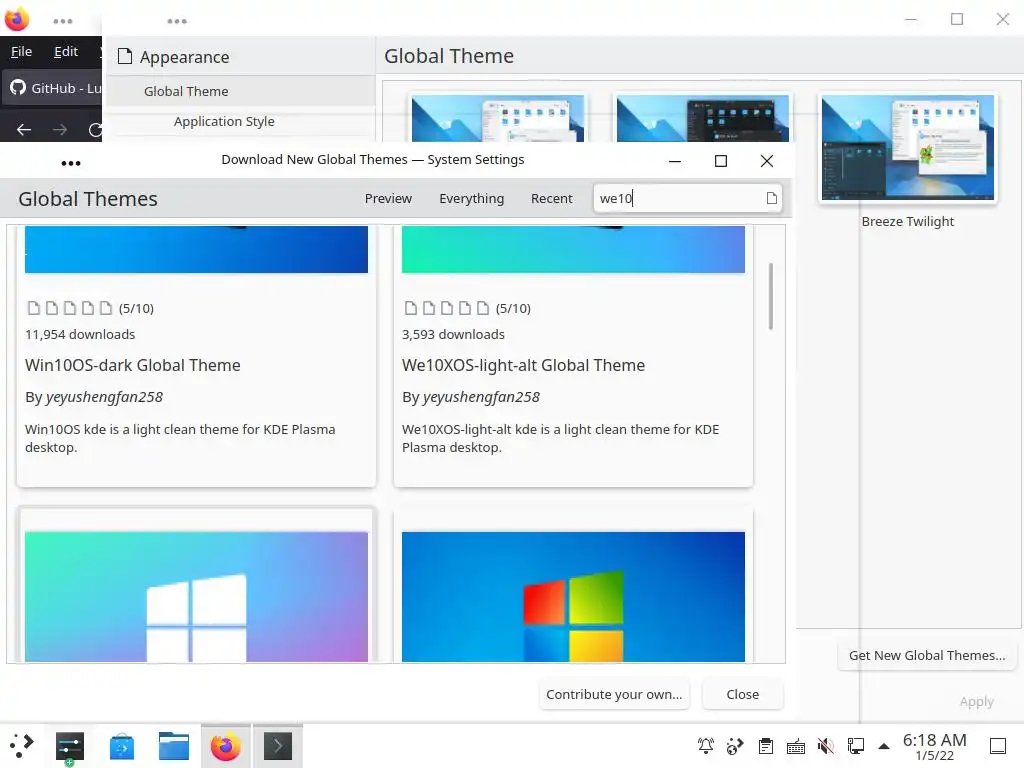Launch Discover store from the taskbar
The width and height of the screenshot is (1024, 768).
point(121,746)
